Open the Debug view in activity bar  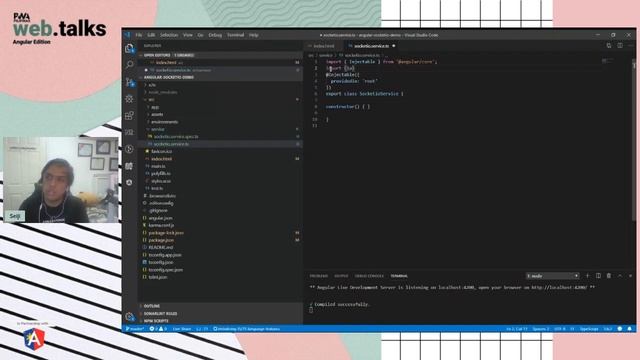(x=129, y=99)
